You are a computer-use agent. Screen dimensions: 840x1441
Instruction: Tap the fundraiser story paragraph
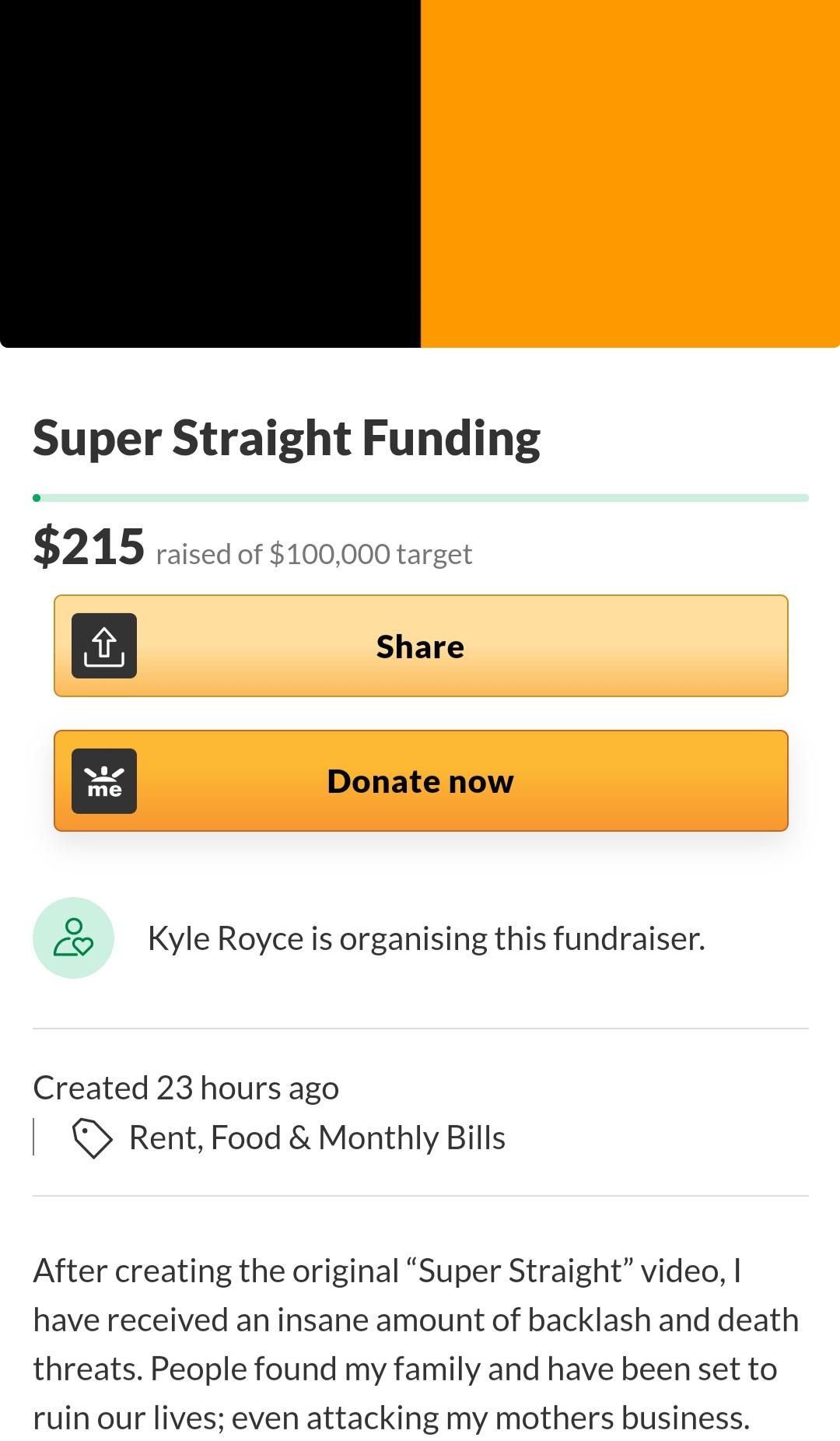(x=416, y=1345)
